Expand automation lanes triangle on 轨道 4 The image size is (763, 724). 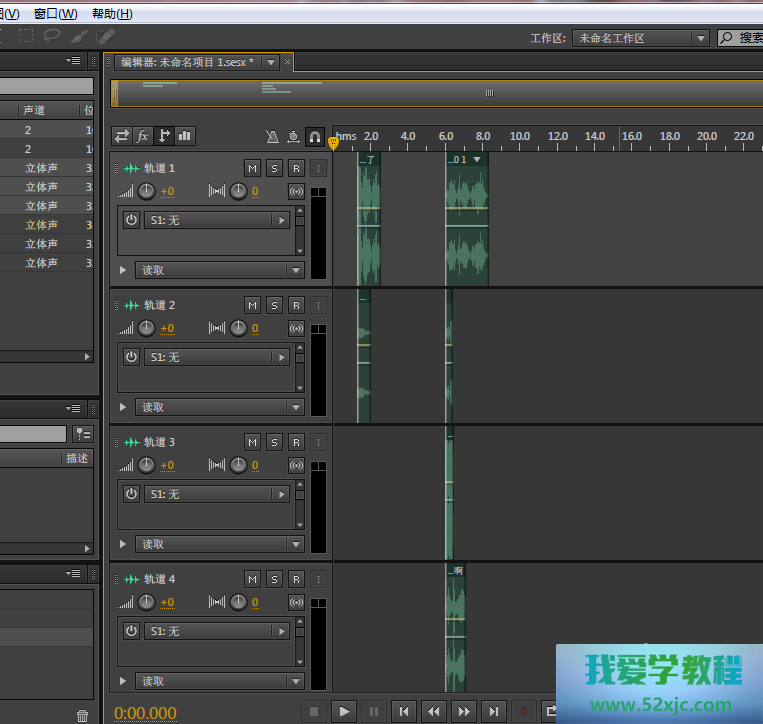pyautogui.click(x=123, y=681)
